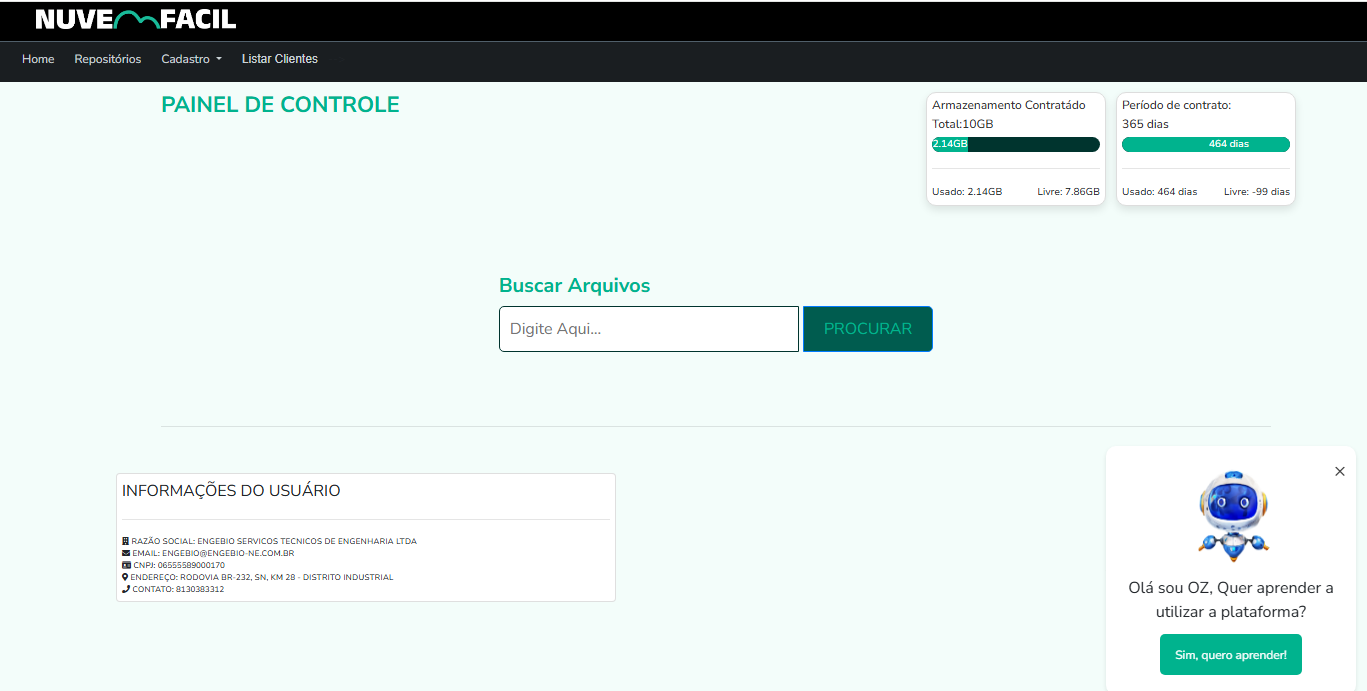This screenshot has width=1367, height=691.
Task: Expand the Cadastro dropdown menu
Action: (x=191, y=59)
